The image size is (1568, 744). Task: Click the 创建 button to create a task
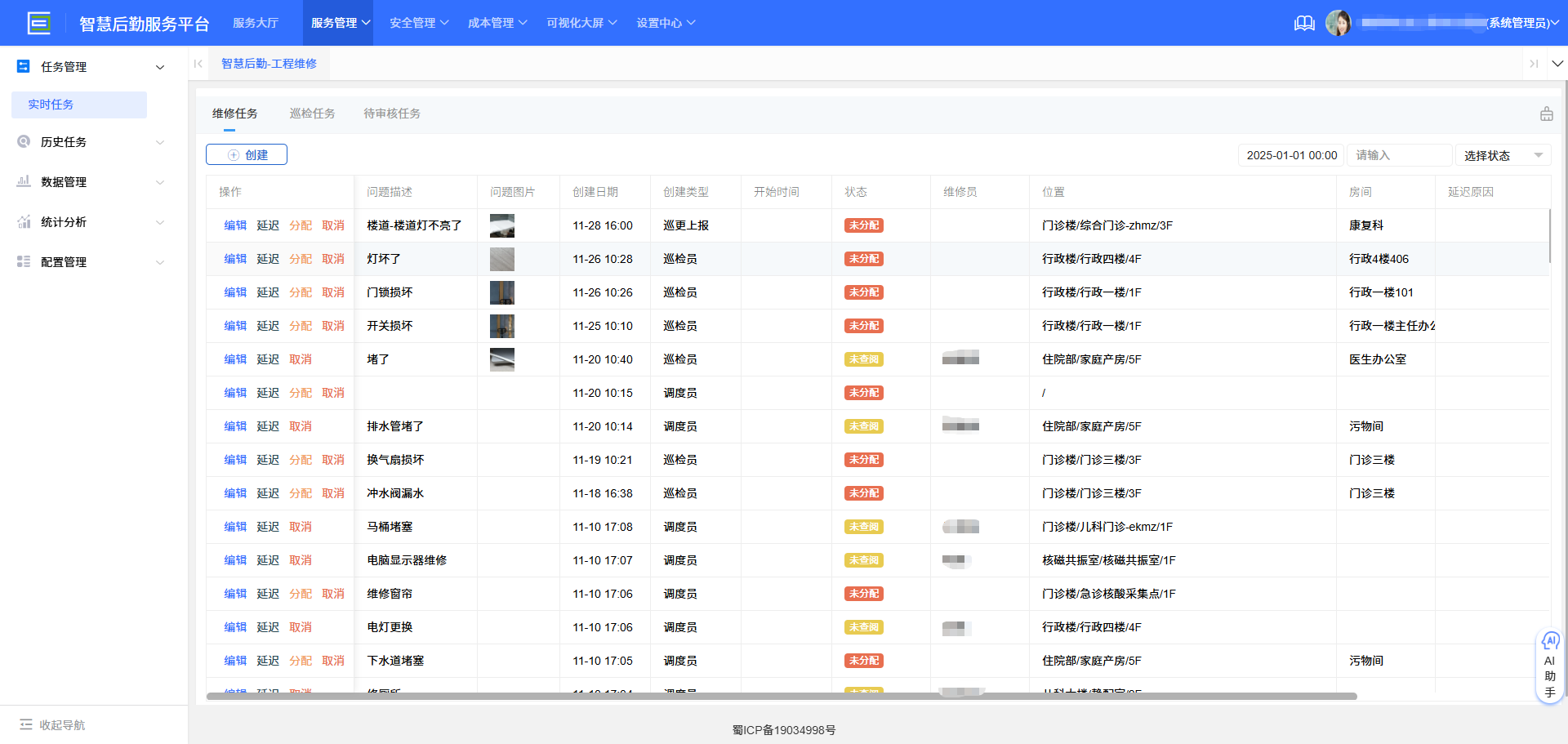(x=246, y=154)
